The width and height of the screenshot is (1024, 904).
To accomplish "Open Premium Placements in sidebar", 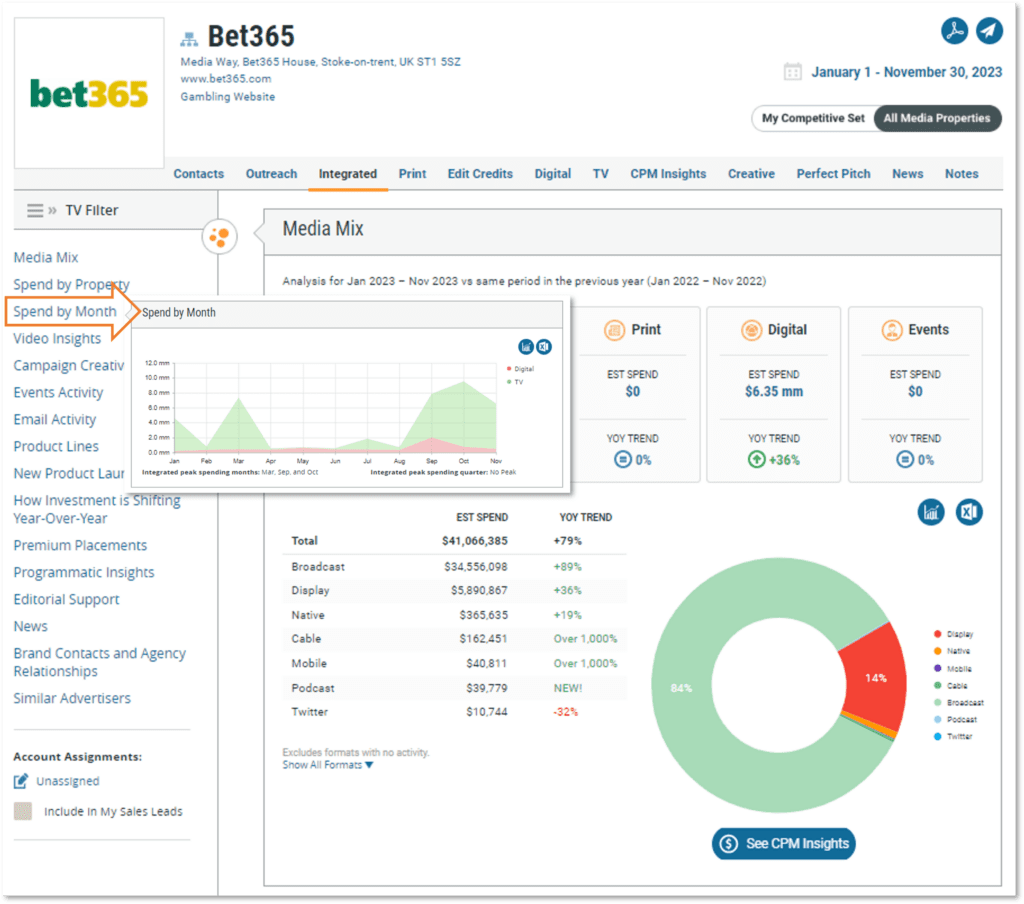I will click(x=80, y=545).
